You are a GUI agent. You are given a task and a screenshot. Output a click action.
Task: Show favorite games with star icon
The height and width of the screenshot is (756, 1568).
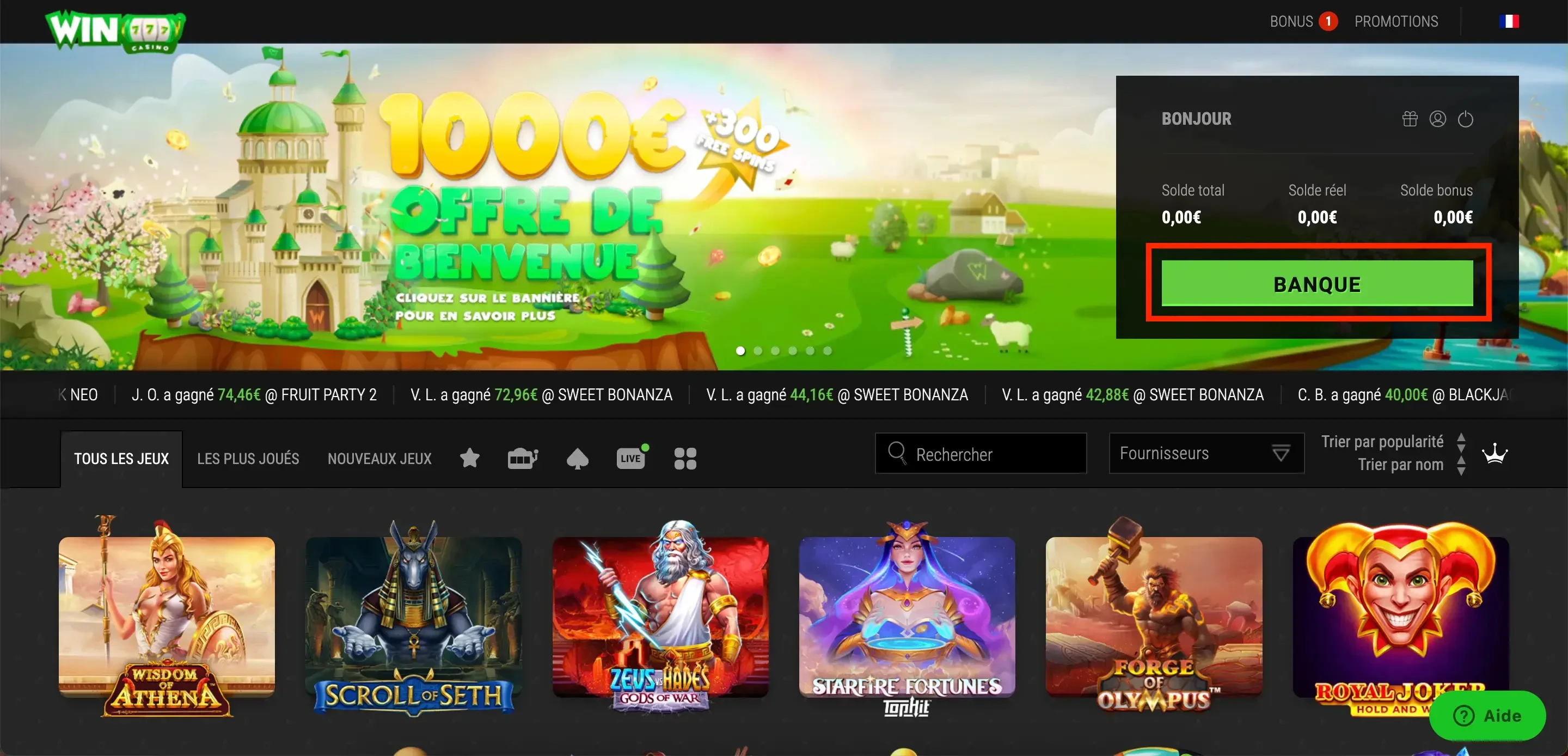[x=470, y=458]
